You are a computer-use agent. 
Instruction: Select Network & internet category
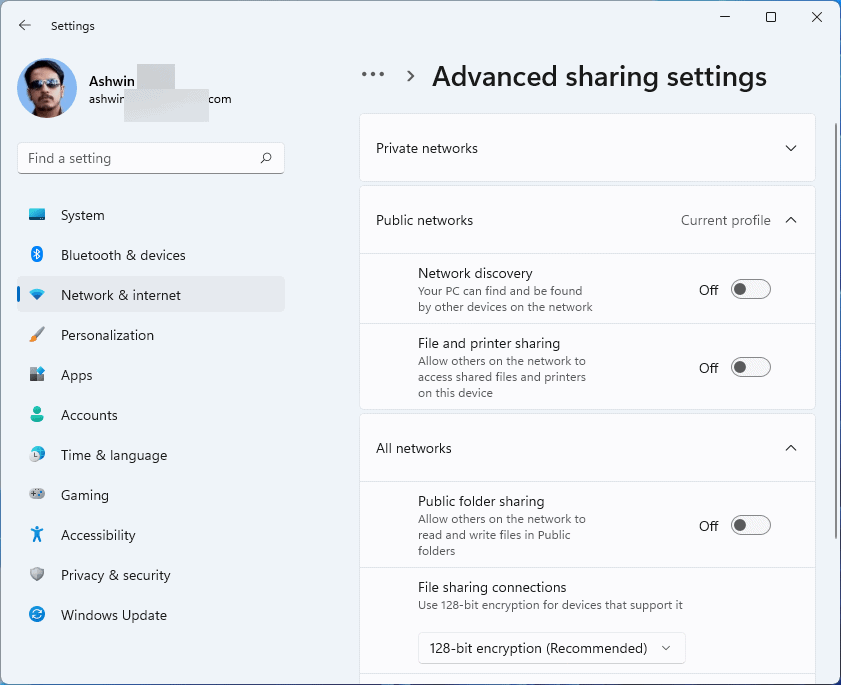point(151,294)
